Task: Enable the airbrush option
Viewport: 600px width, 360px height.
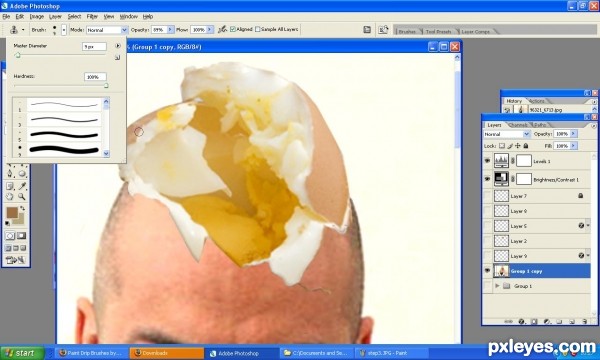Action: point(222,29)
